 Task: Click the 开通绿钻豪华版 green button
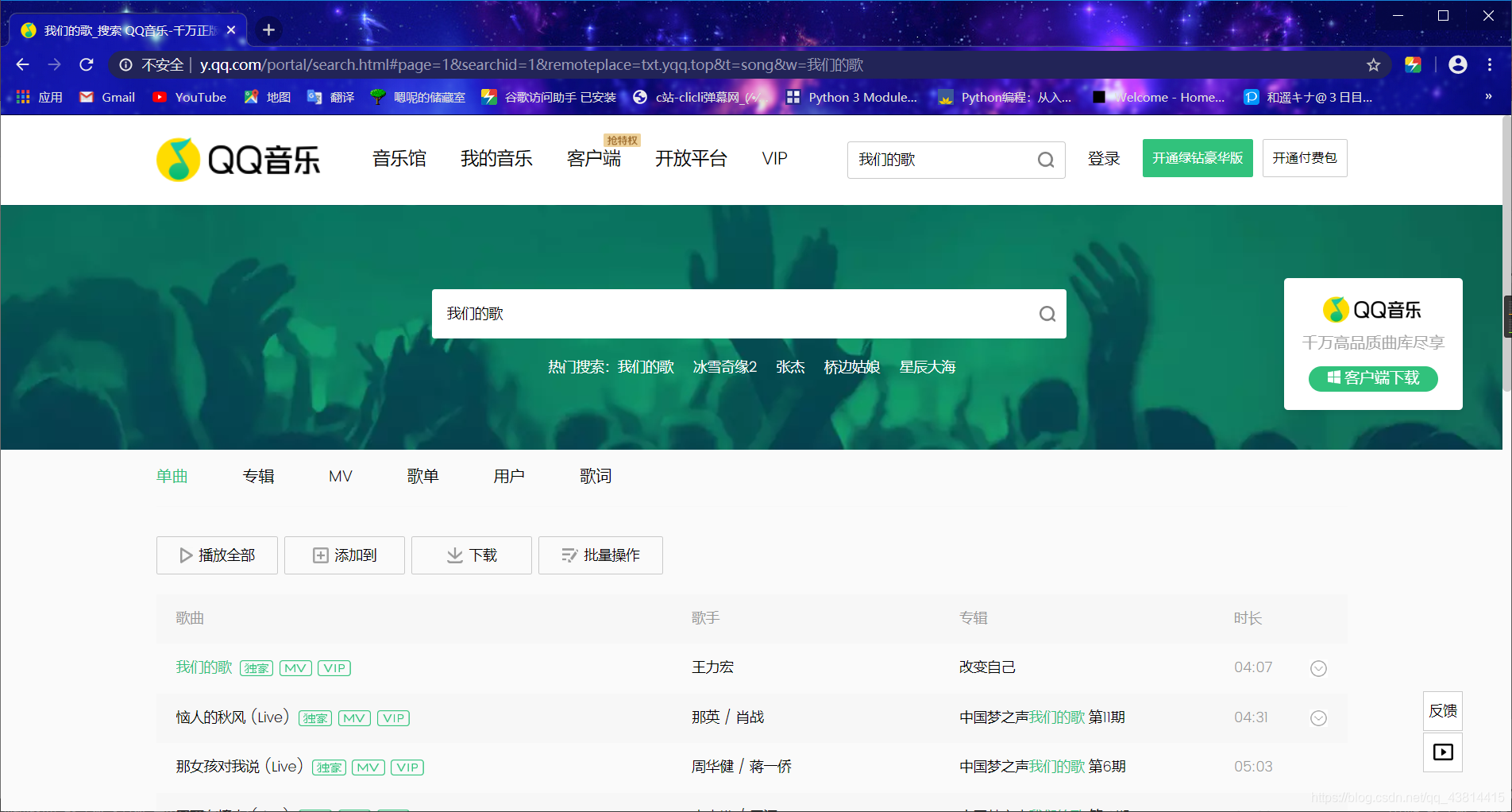(1198, 158)
